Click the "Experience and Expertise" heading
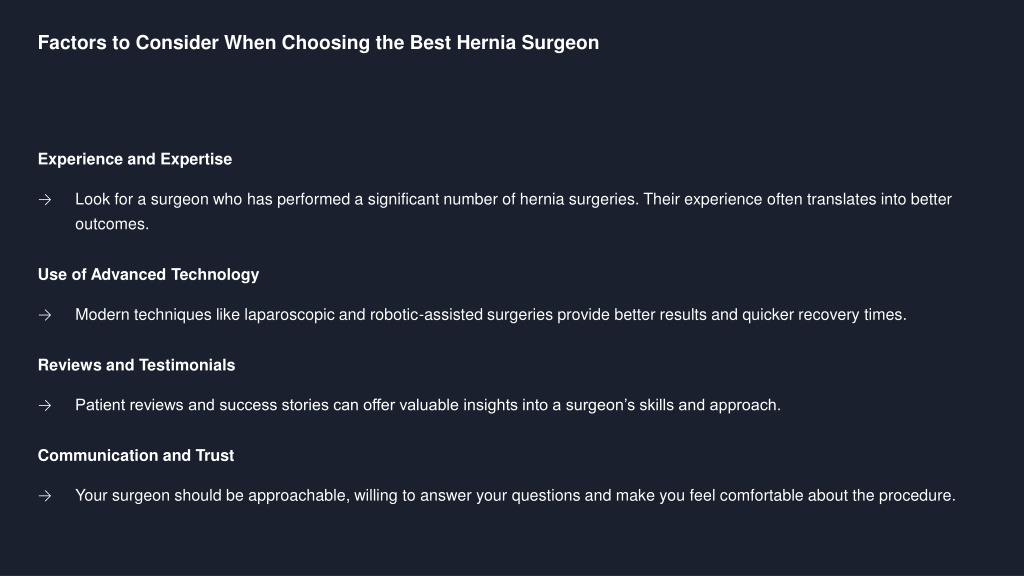1024x576 pixels. pos(135,159)
